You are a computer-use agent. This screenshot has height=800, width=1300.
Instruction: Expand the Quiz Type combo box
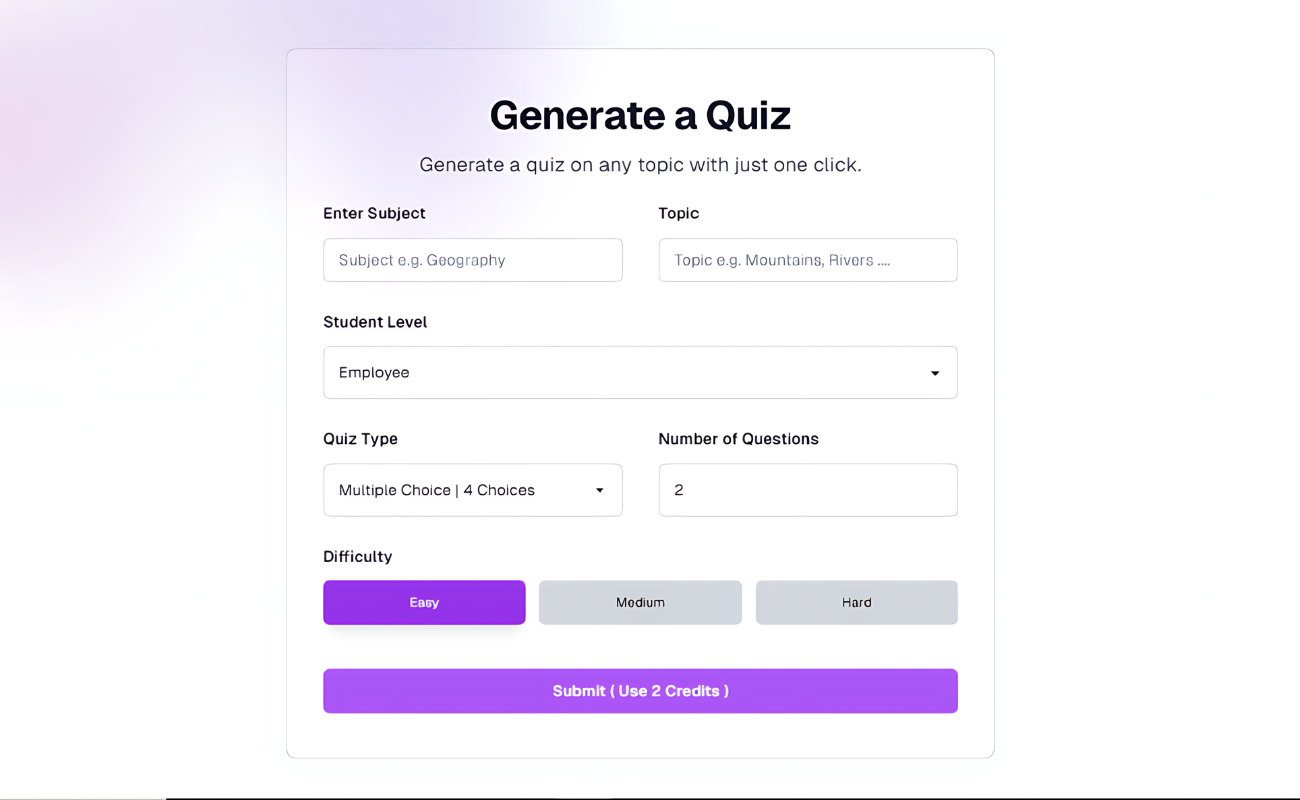point(472,490)
